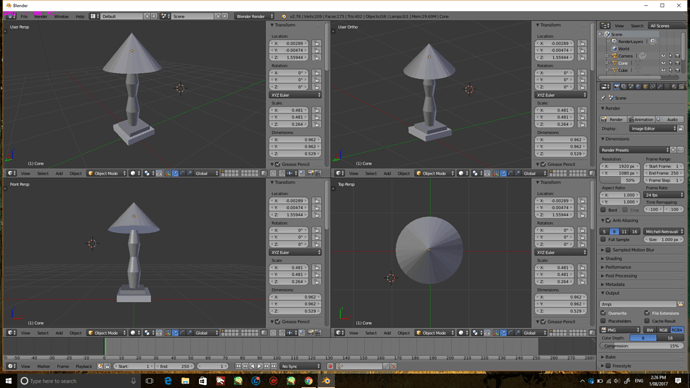Open the timeline Playback menu
This screenshot has height=388, width=690.
click(84, 366)
